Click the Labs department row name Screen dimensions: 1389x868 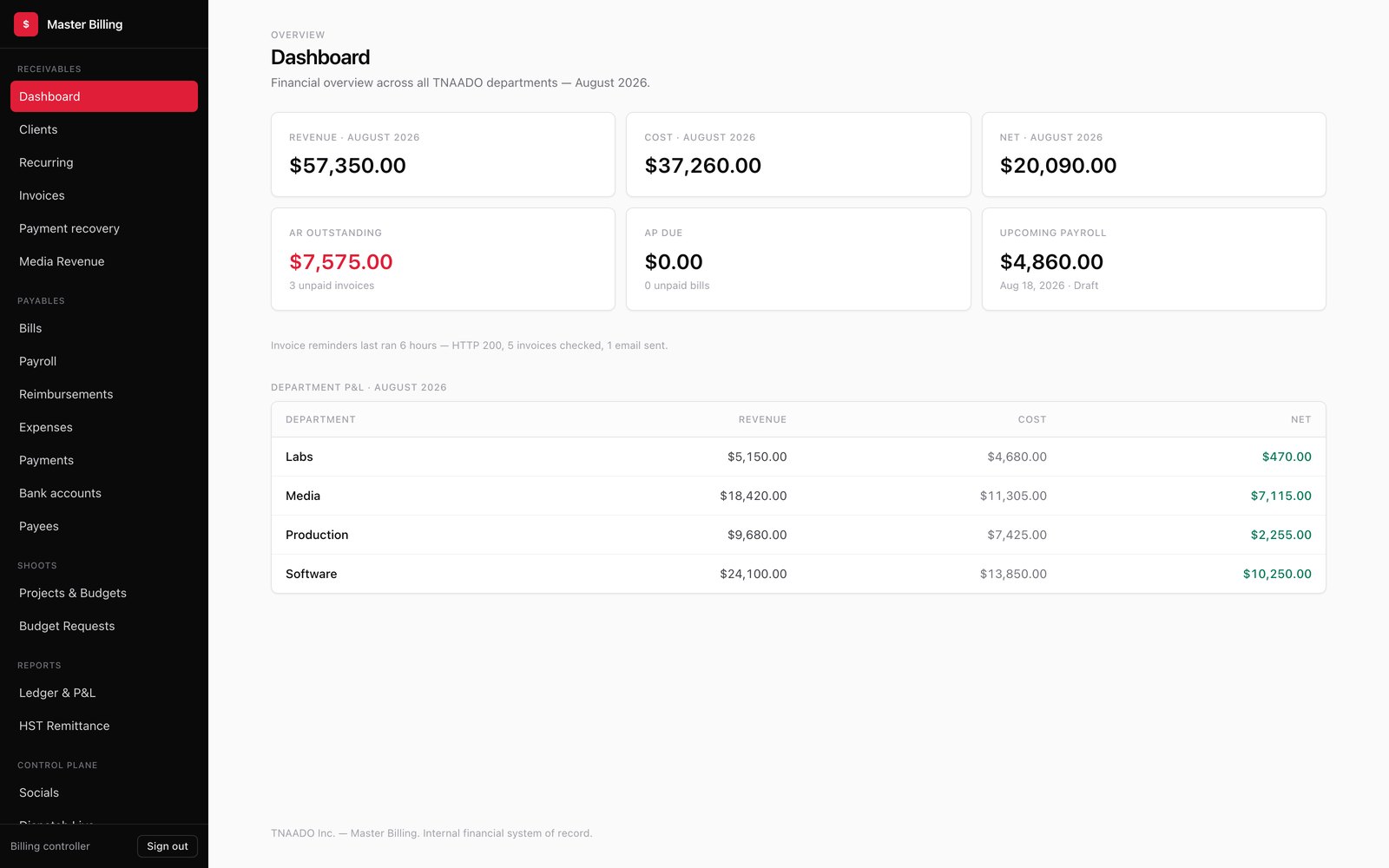300,457
